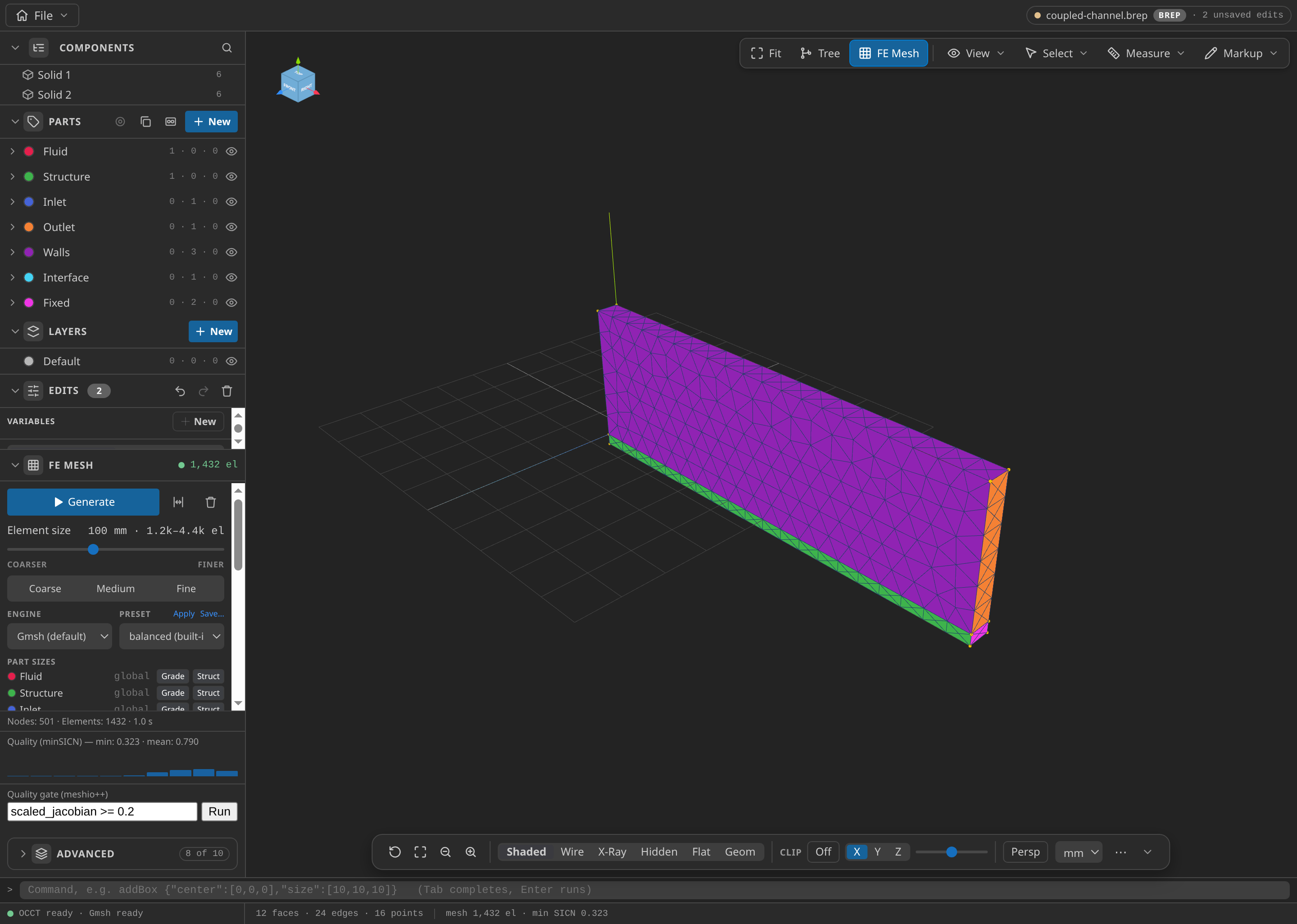Click the redo edit arrow icon
This screenshot has width=1297, height=924.
(203, 391)
